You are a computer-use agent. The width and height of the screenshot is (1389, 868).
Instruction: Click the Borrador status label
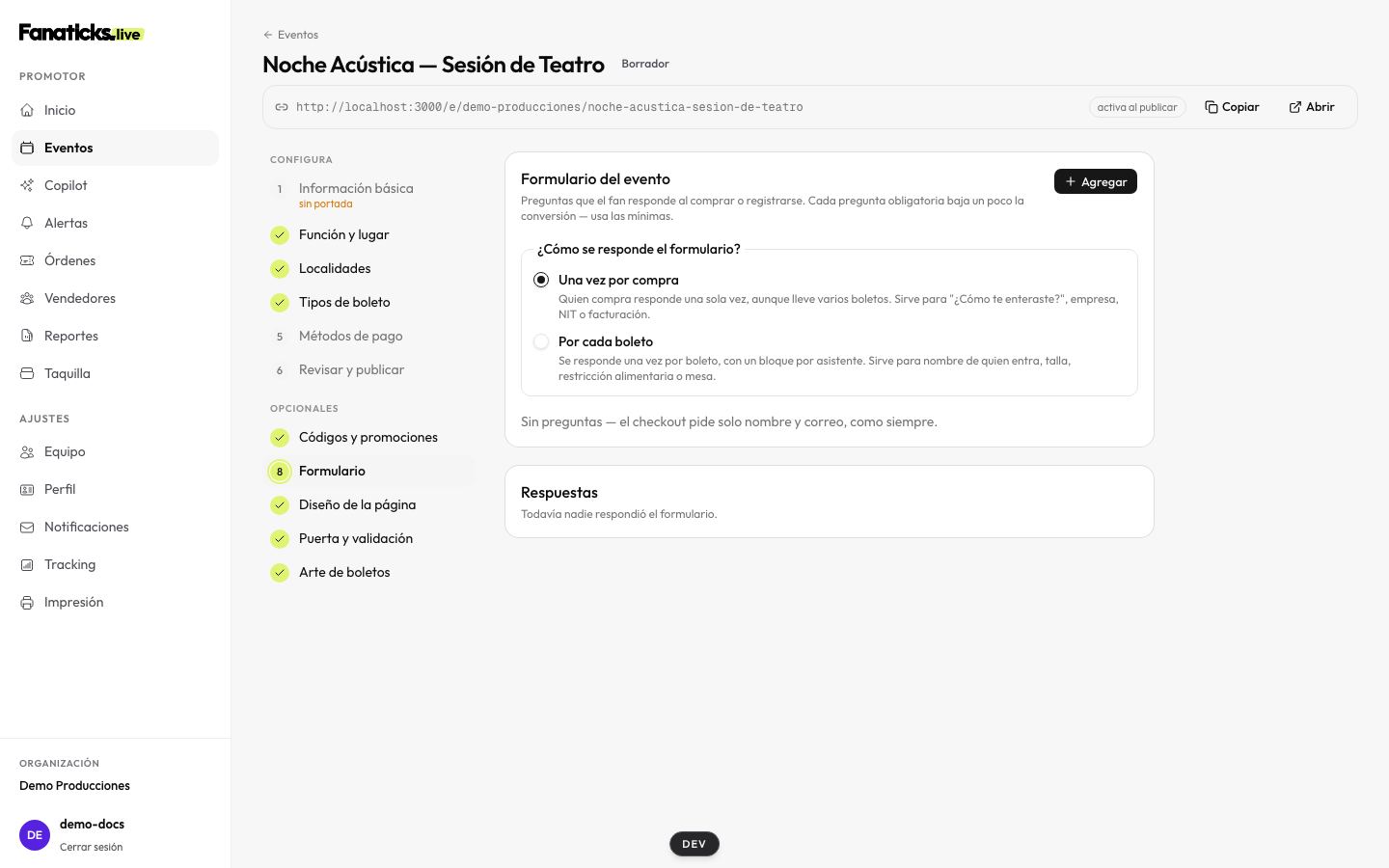point(645,64)
